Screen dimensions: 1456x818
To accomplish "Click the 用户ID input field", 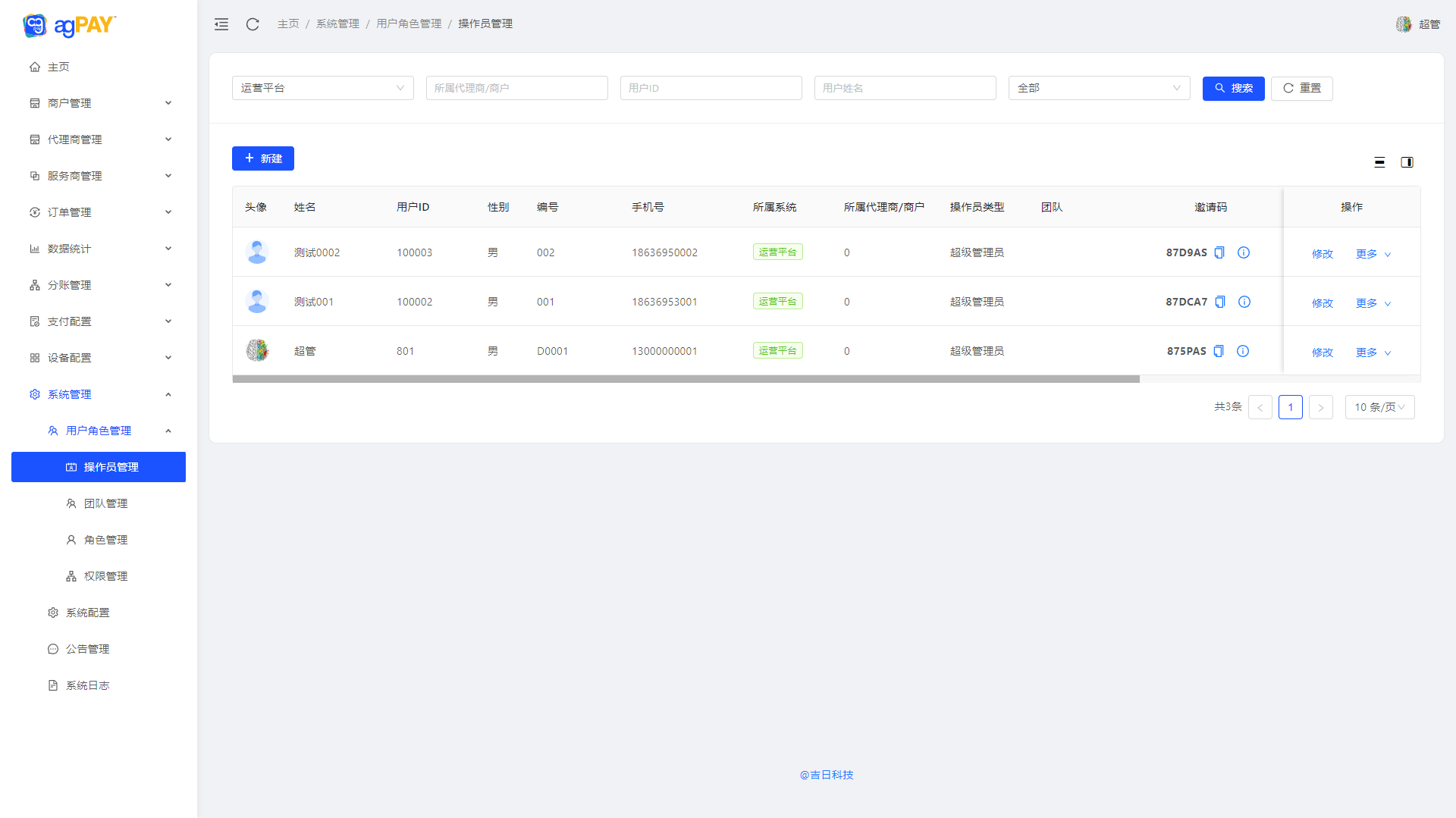I will 711,88.
